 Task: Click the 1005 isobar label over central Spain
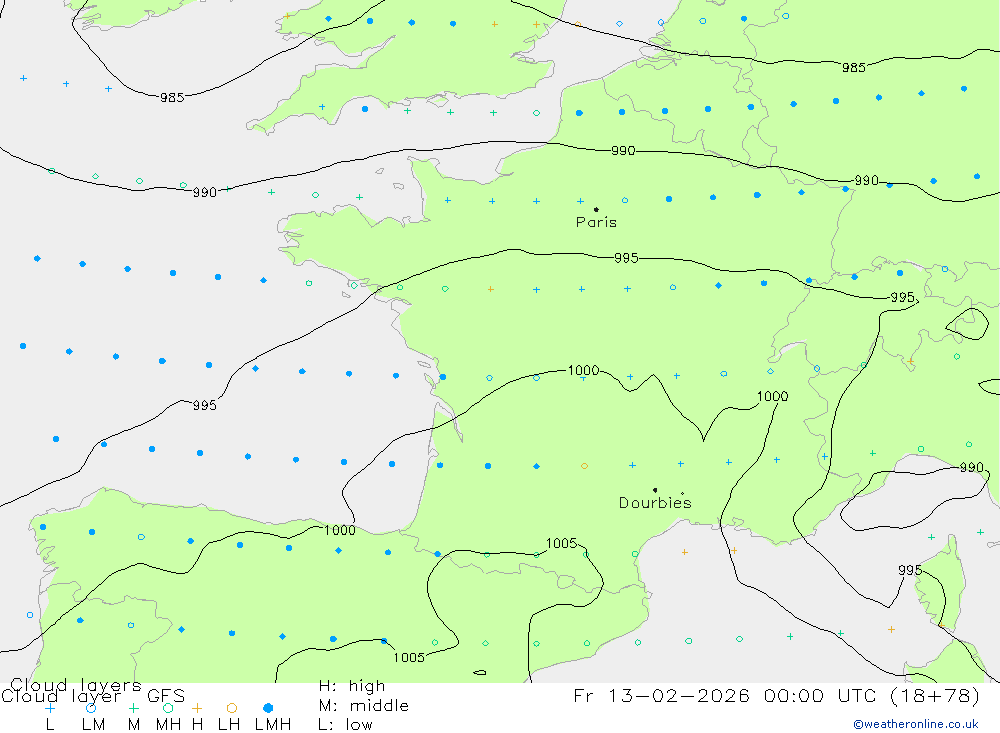point(409,657)
